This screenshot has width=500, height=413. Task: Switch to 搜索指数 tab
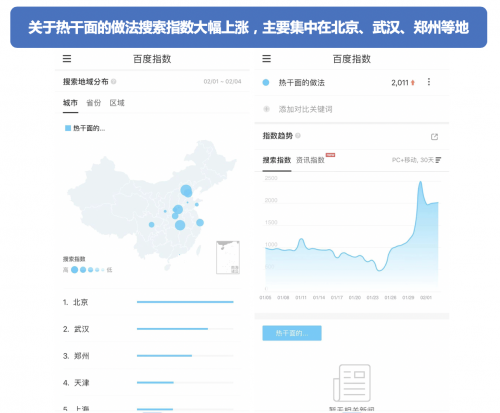pos(277,160)
